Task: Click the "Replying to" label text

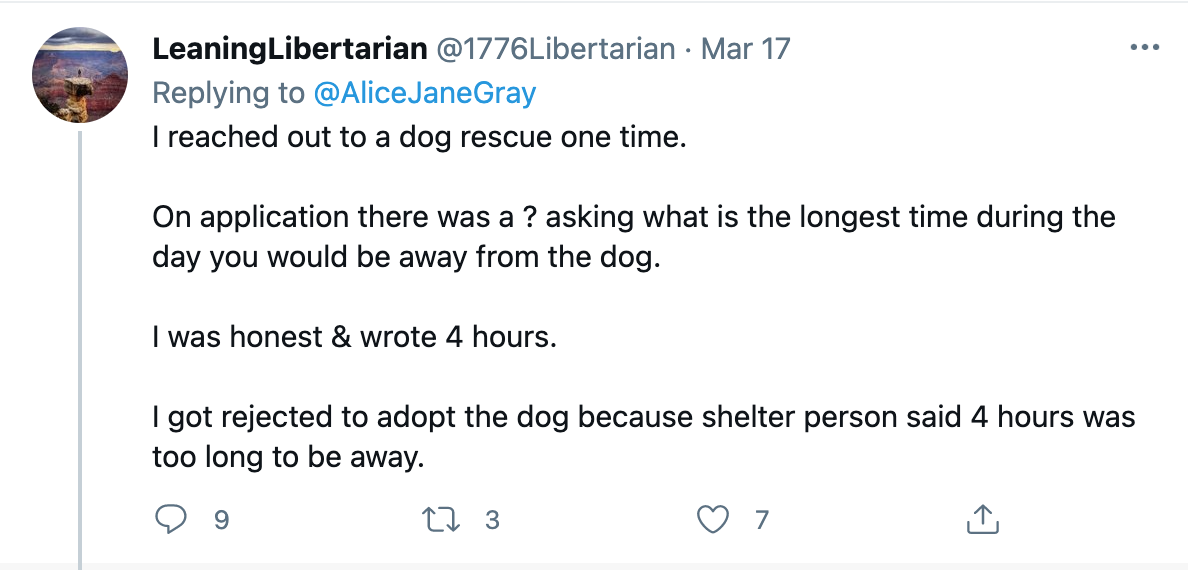Action: (228, 93)
